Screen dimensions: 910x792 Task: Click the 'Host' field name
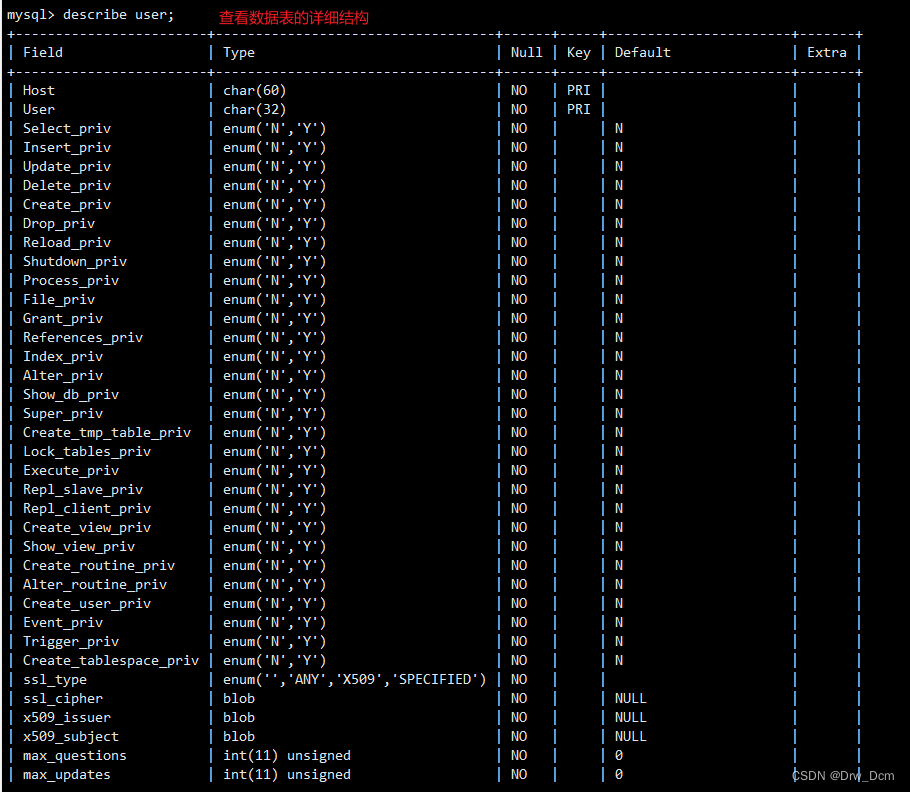tap(39, 91)
